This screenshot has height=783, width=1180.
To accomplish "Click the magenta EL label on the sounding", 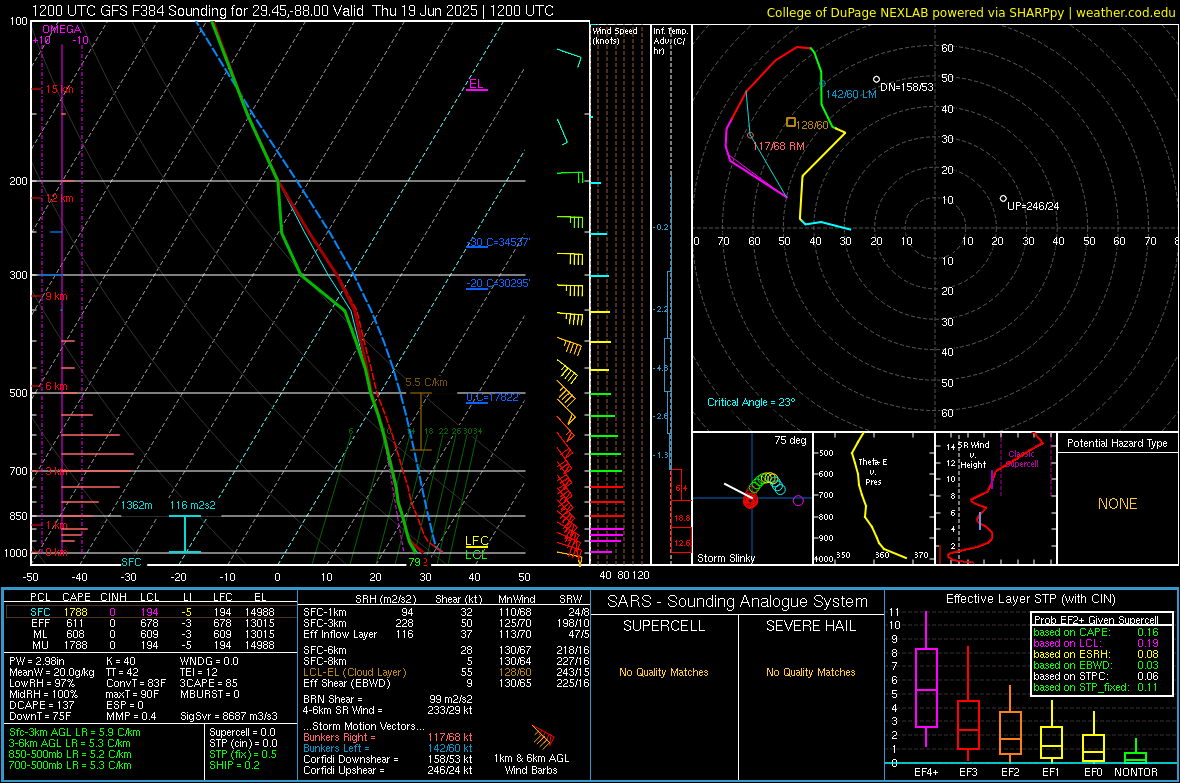I will [476, 84].
